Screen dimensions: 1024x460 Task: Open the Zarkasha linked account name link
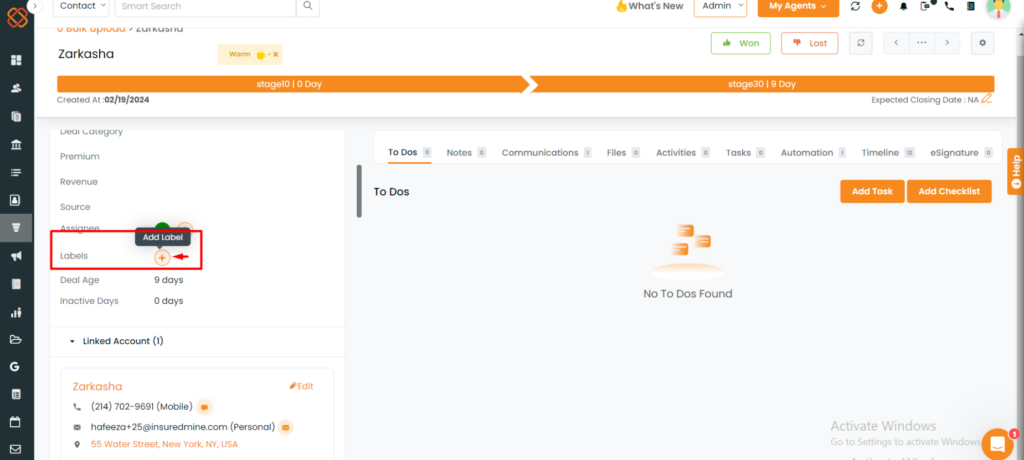[97, 386]
